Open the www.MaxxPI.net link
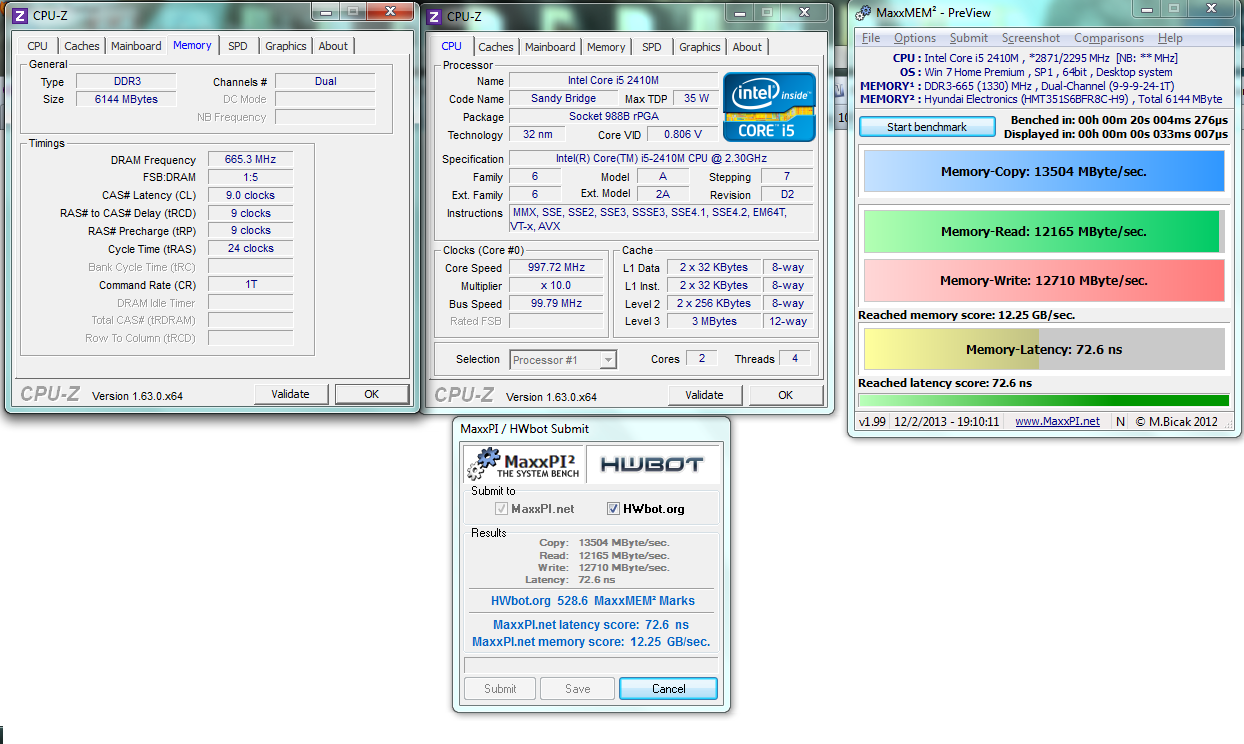This screenshot has width=1244, height=744. (x=1057, y=421)
